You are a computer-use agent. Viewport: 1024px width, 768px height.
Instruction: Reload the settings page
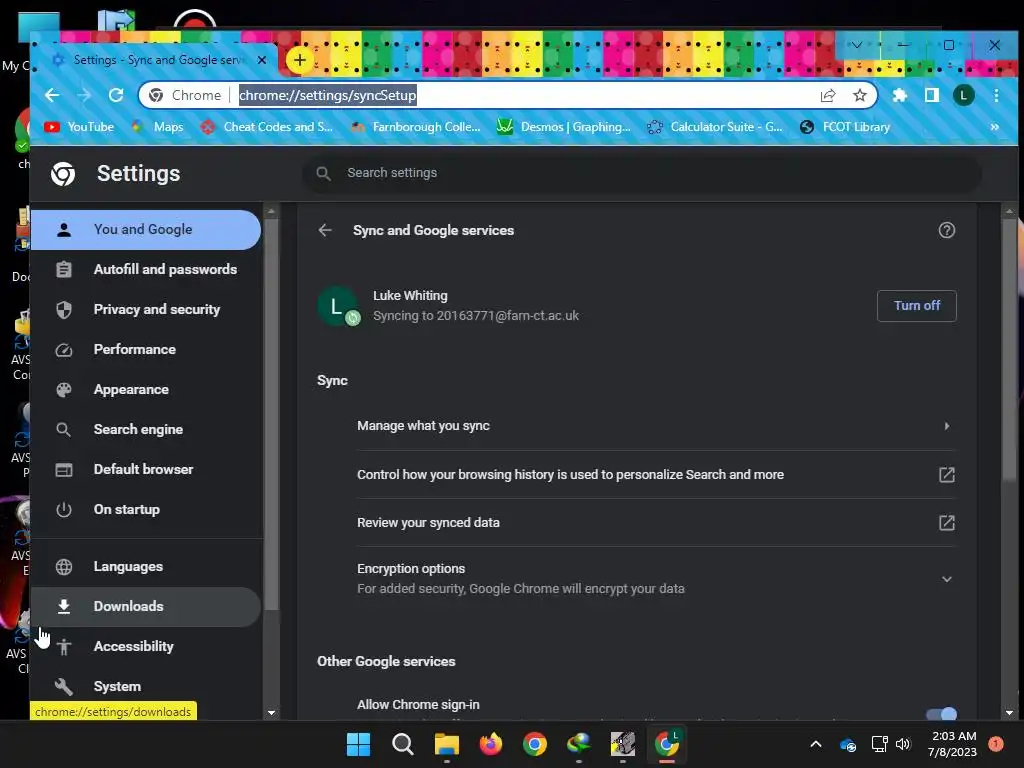pyautogui.click(x=116, y=95)
